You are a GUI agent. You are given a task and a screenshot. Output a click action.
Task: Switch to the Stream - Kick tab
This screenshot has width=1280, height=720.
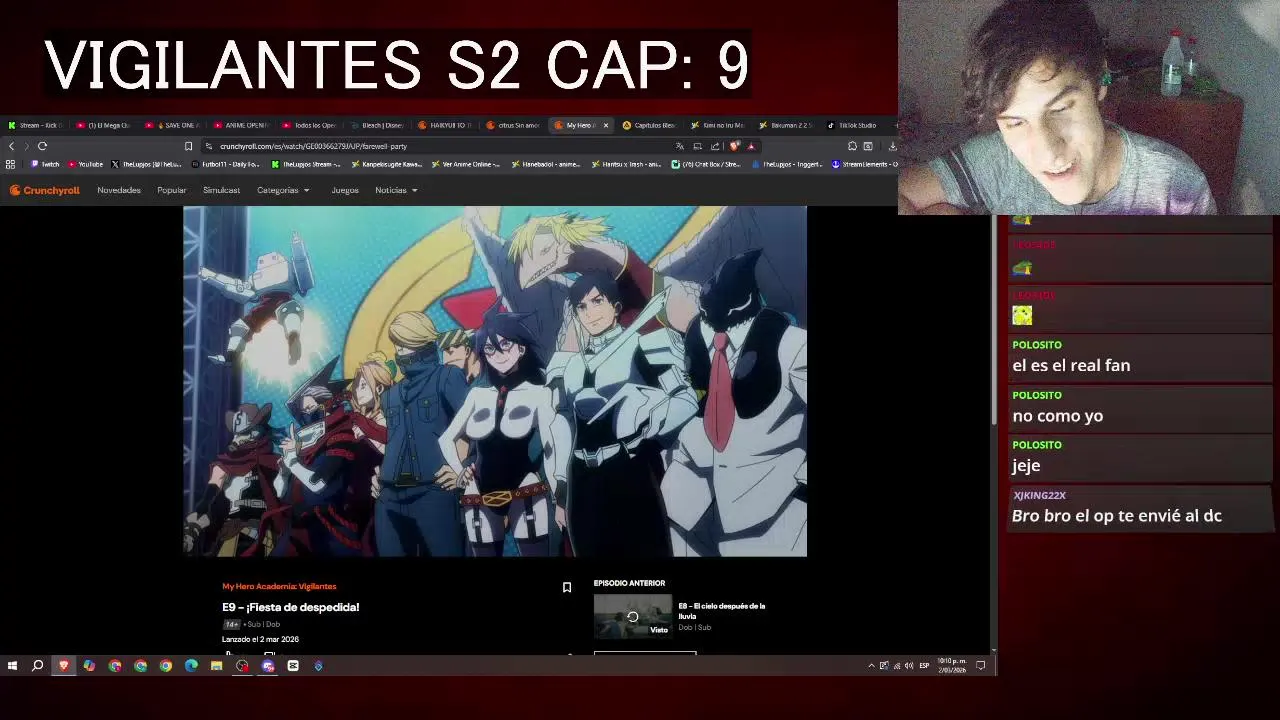click(36, 125)
